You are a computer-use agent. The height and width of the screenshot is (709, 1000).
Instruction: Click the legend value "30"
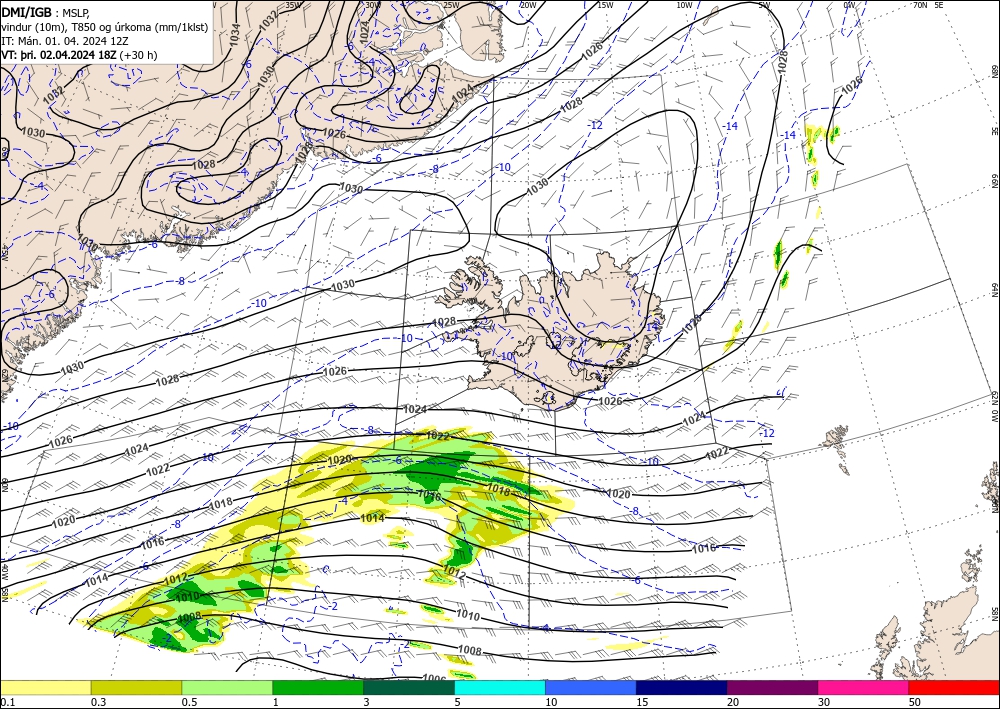click(x=824, y=702)
